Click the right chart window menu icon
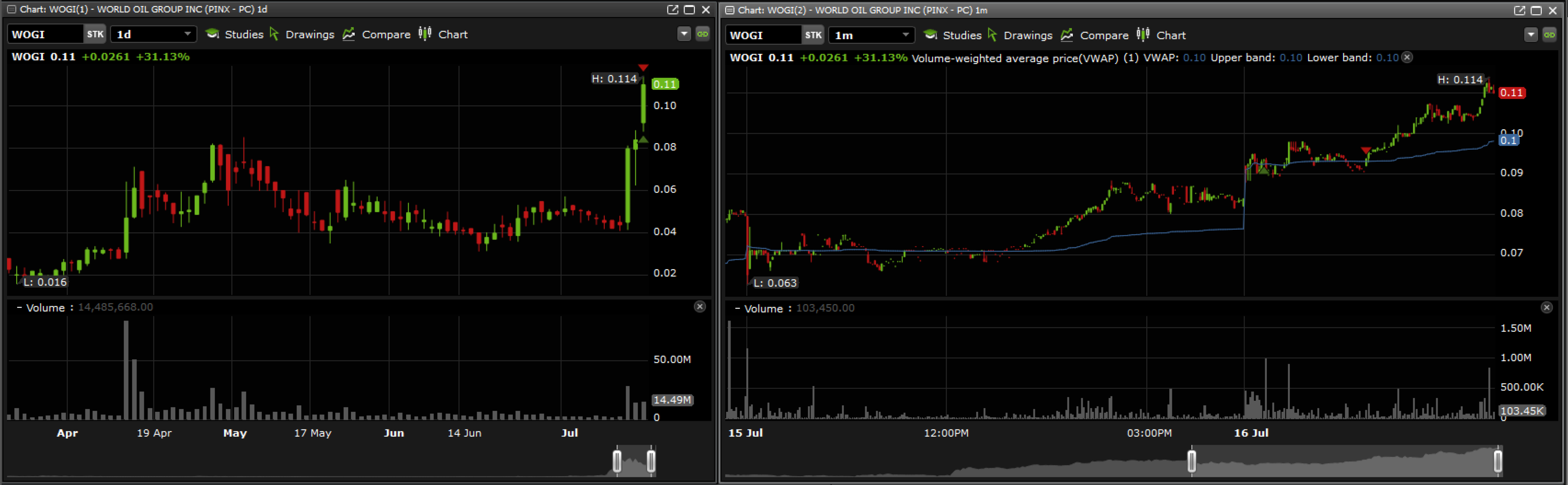1568x485 pixels. (x=729, y=10)
